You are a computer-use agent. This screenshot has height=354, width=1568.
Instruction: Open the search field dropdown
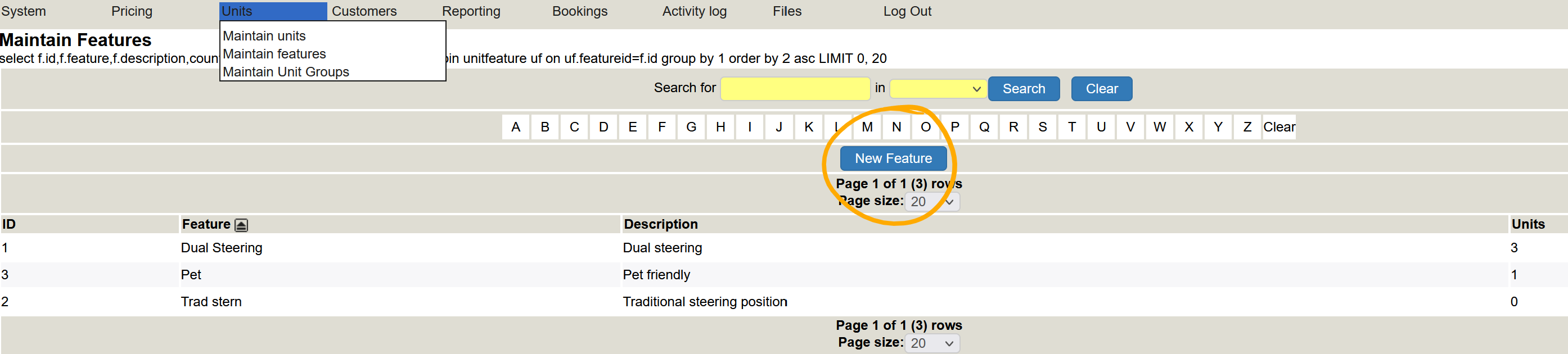coord(936,89)
